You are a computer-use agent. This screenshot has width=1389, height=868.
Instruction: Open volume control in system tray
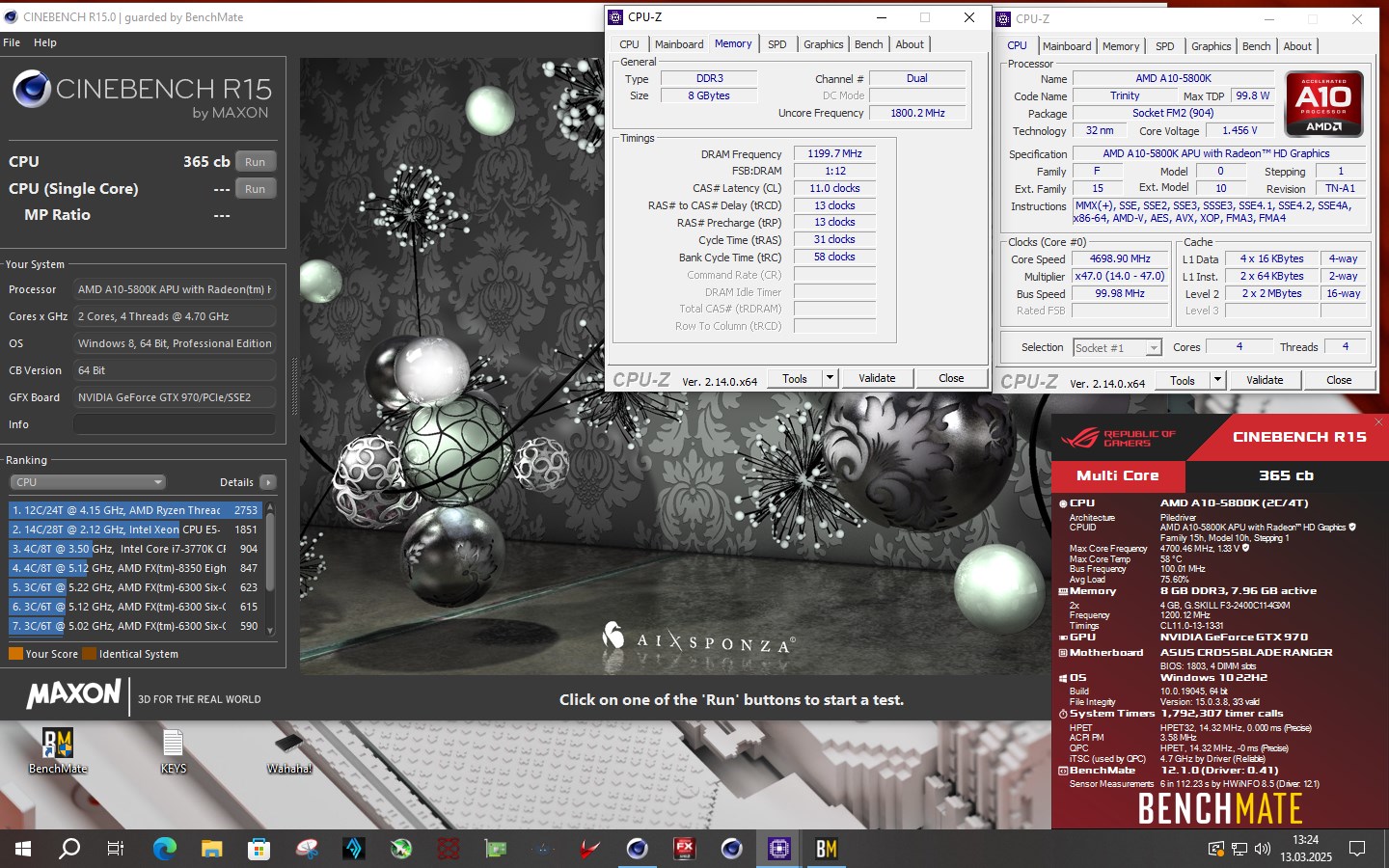coord(1263,849)
